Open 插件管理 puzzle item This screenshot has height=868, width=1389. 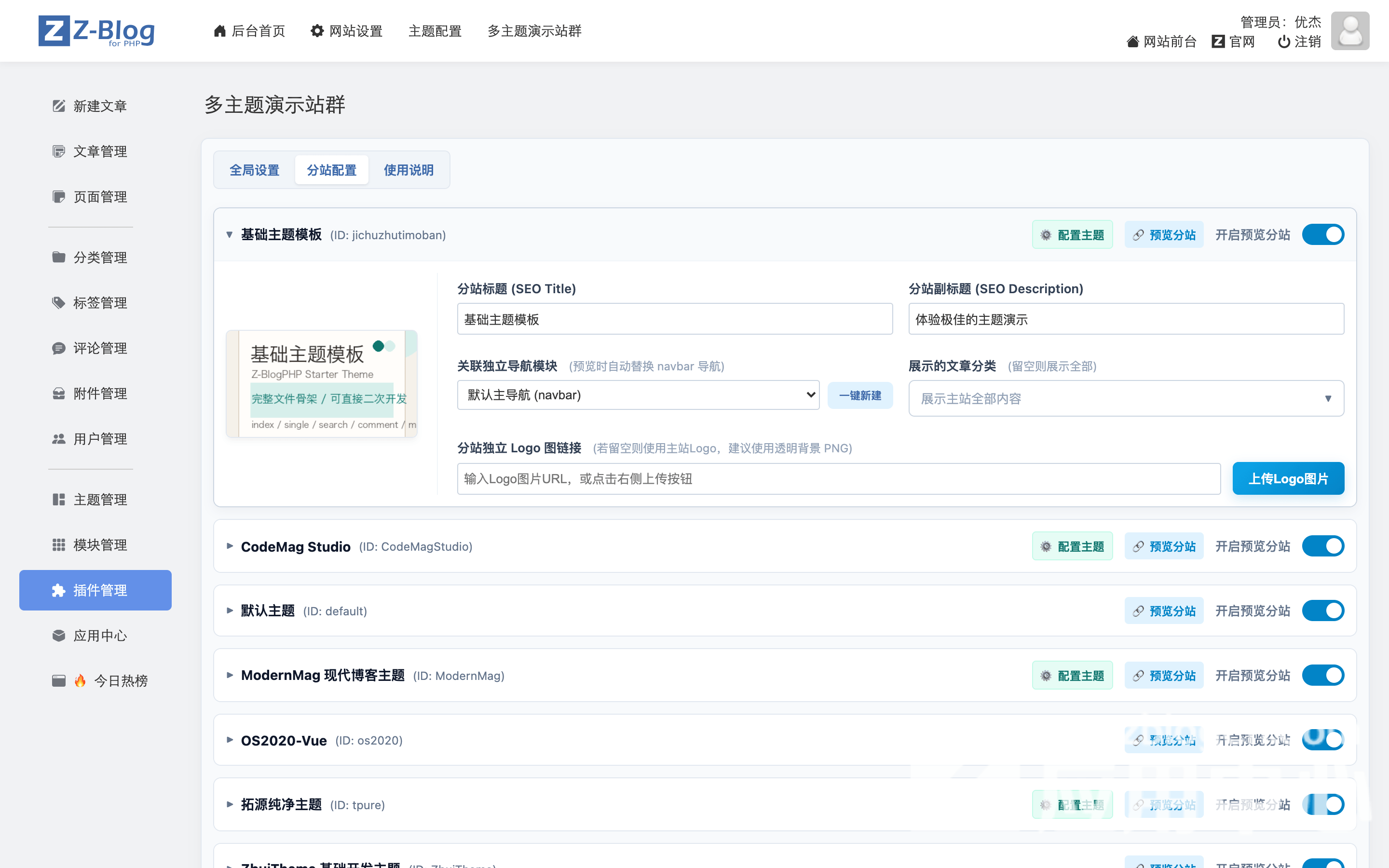[95, 590]
